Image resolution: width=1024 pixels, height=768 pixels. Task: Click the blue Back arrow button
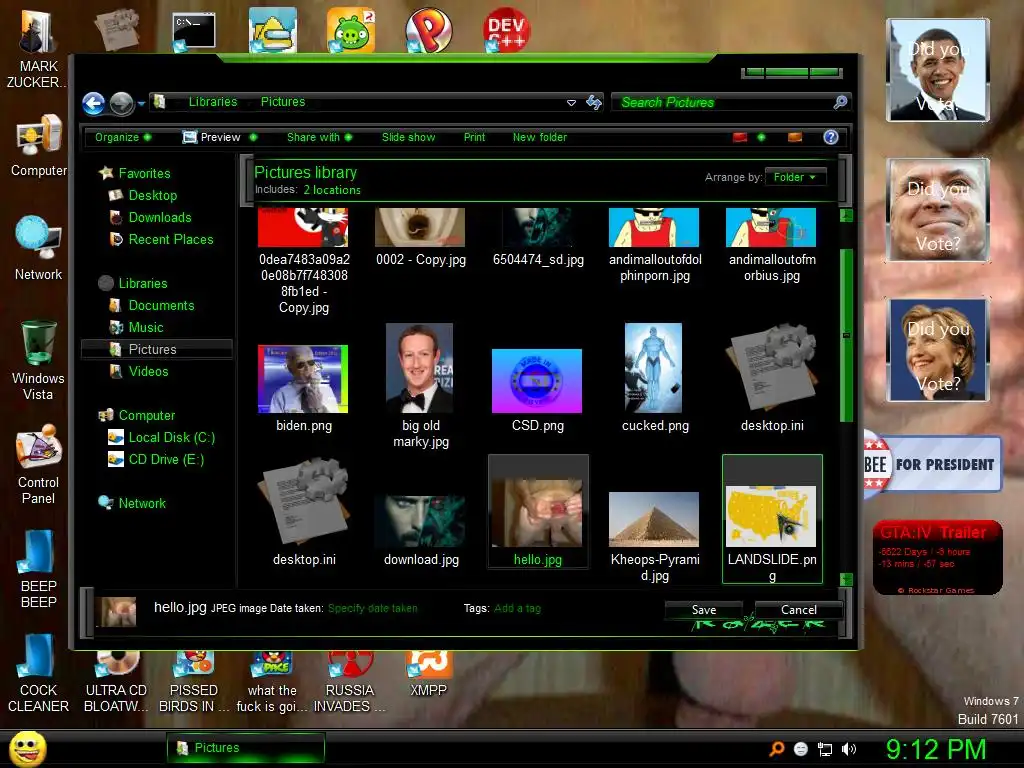click(93, 103)
